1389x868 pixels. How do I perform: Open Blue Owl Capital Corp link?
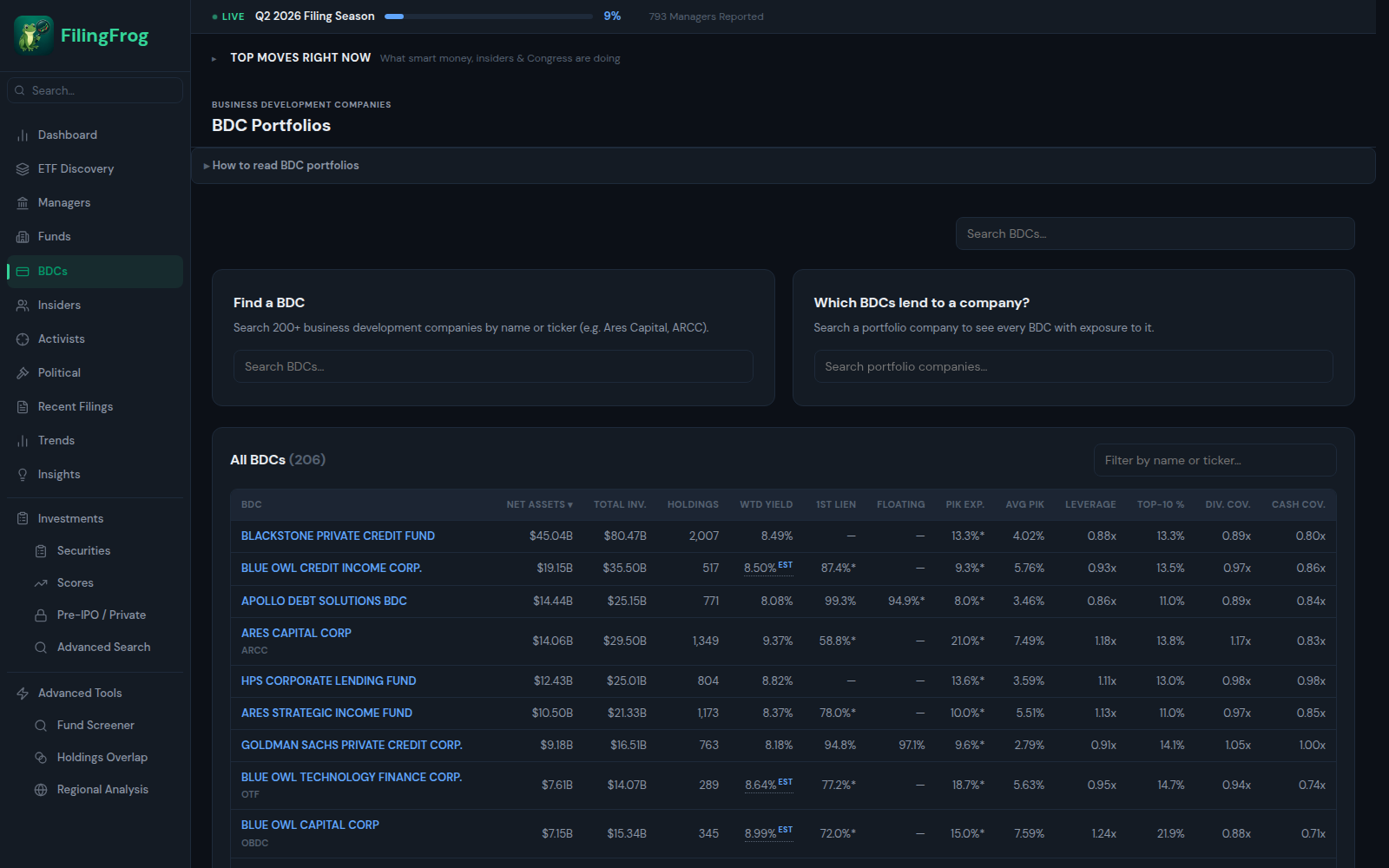(x=310, y=825)
